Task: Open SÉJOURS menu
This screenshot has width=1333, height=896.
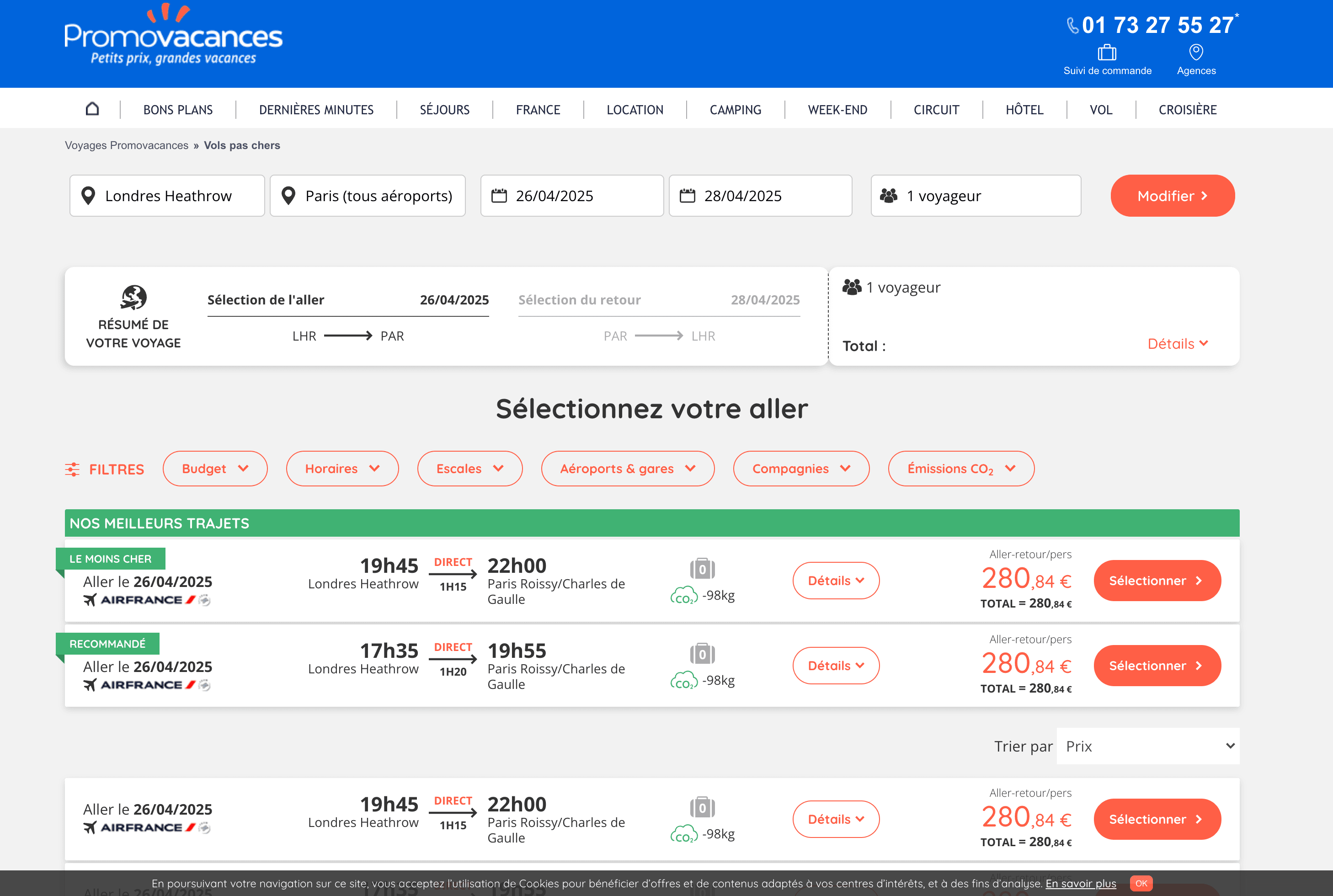Action: [x=444, y=109]
